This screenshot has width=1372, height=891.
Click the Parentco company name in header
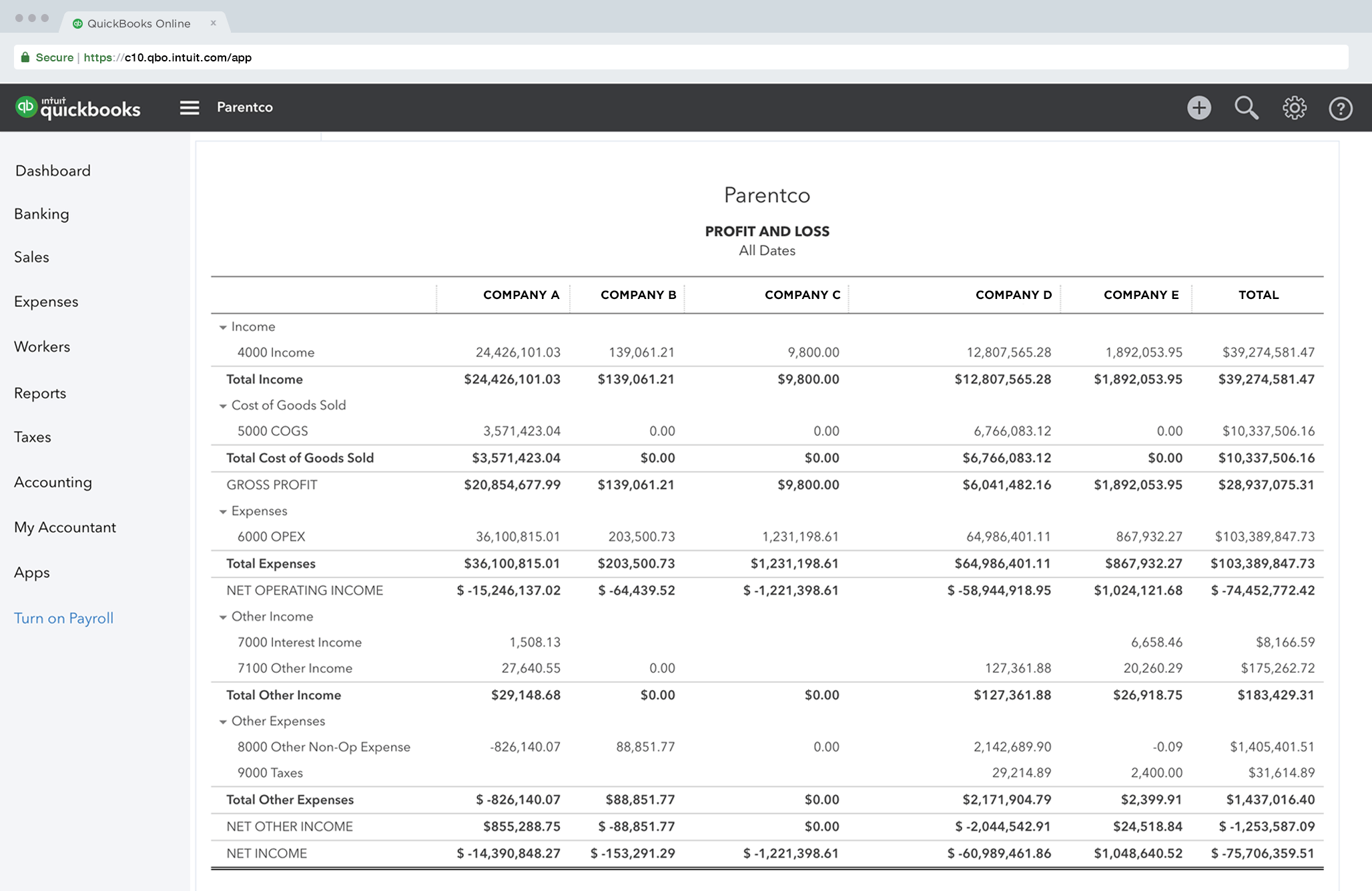point(244,107)
